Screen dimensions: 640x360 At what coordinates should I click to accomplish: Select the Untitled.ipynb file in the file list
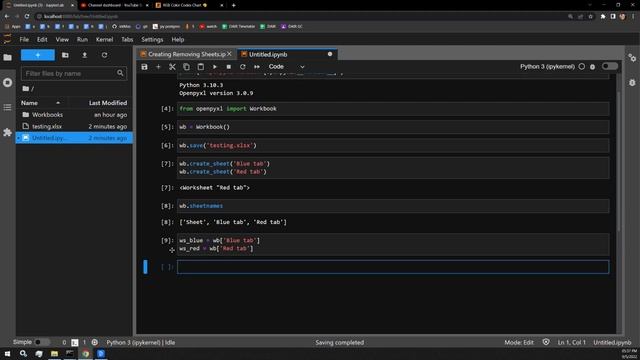point(74,138)
